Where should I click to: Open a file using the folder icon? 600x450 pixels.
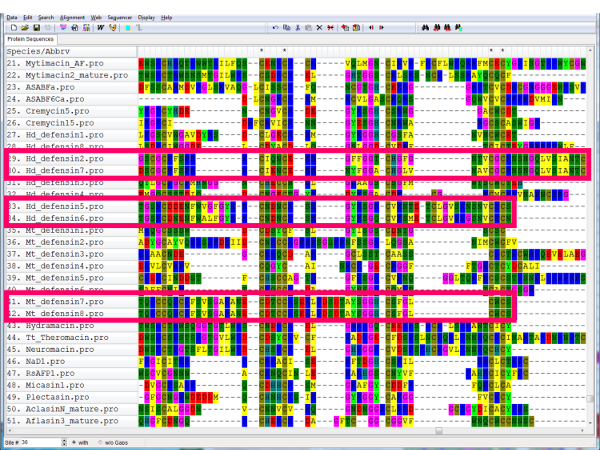(x=25, y=28)
